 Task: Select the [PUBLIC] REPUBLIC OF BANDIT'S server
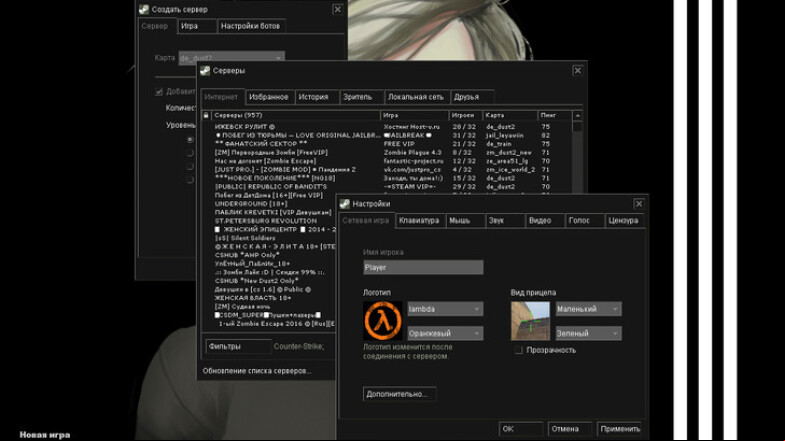386,187
